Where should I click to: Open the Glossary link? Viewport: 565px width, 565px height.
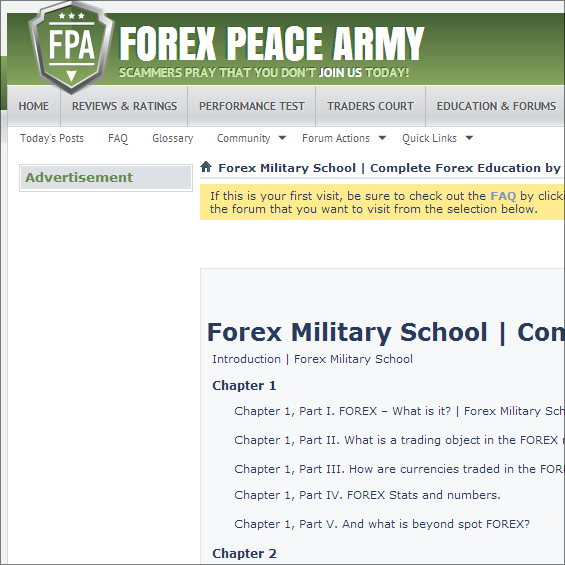[173, 138]
